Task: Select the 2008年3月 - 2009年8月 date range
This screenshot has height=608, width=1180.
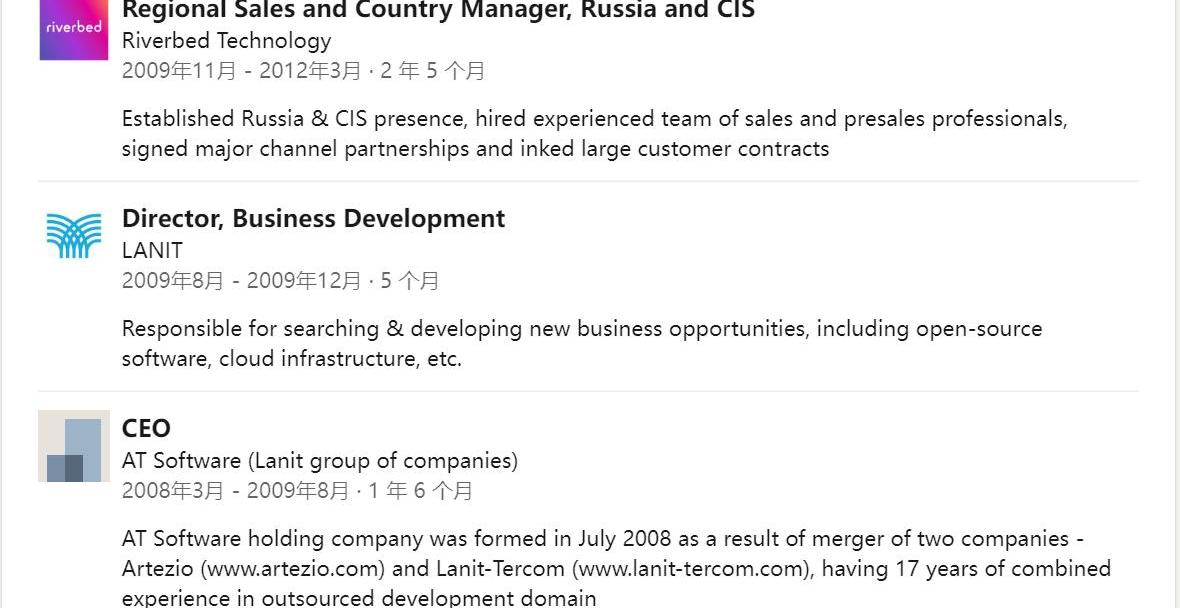Action: click(x=236, y=491)
